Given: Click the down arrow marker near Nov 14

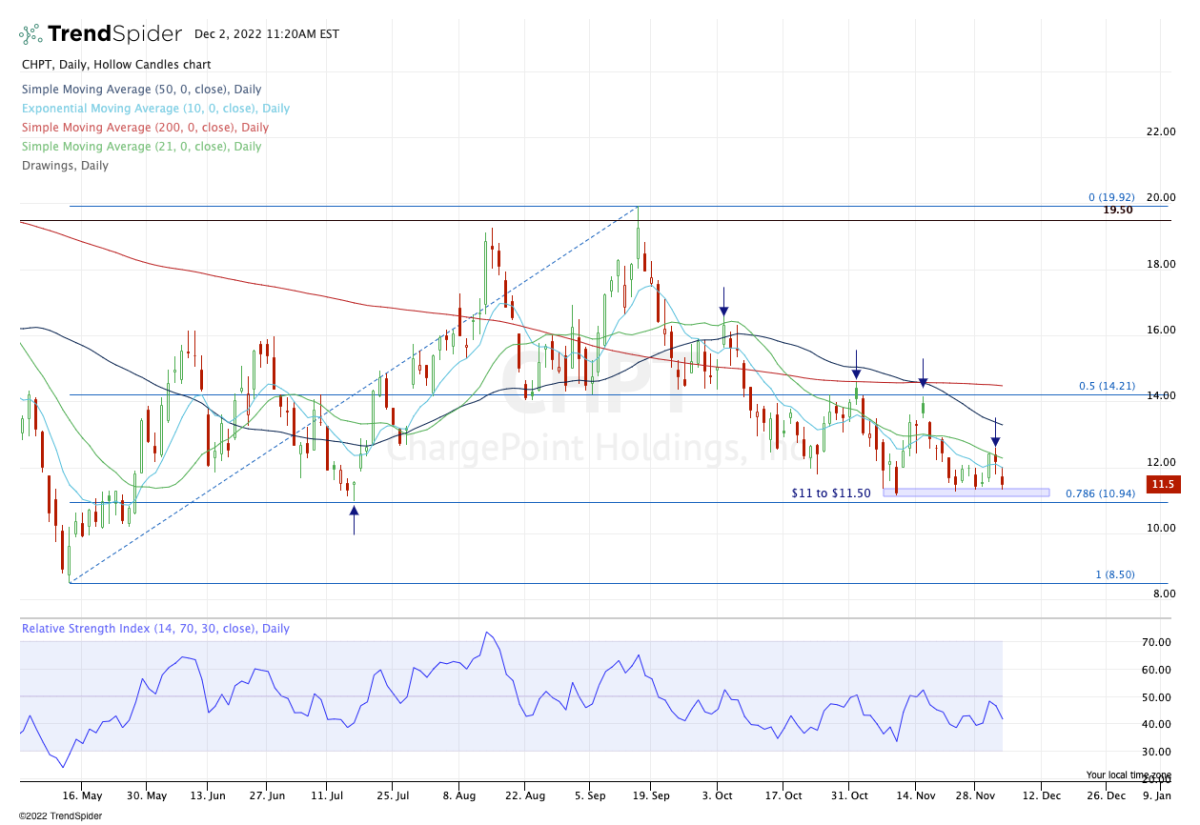Looking at the screenshot, I should [x=923, y=375].
